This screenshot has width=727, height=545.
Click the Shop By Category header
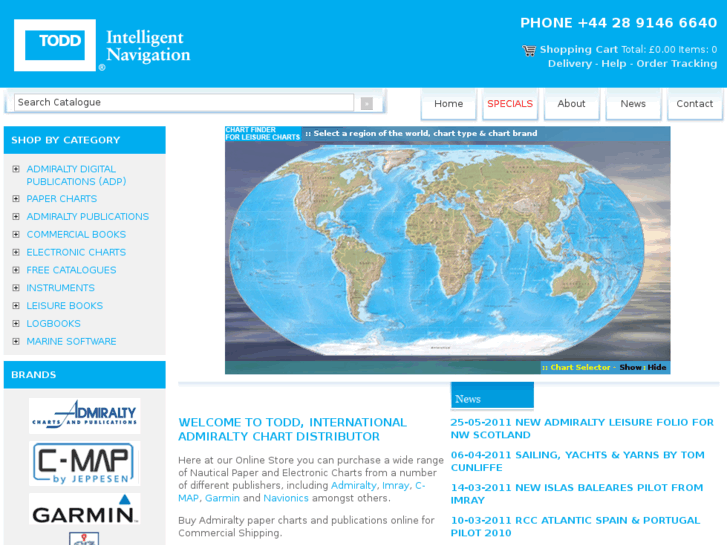(84, 140)
